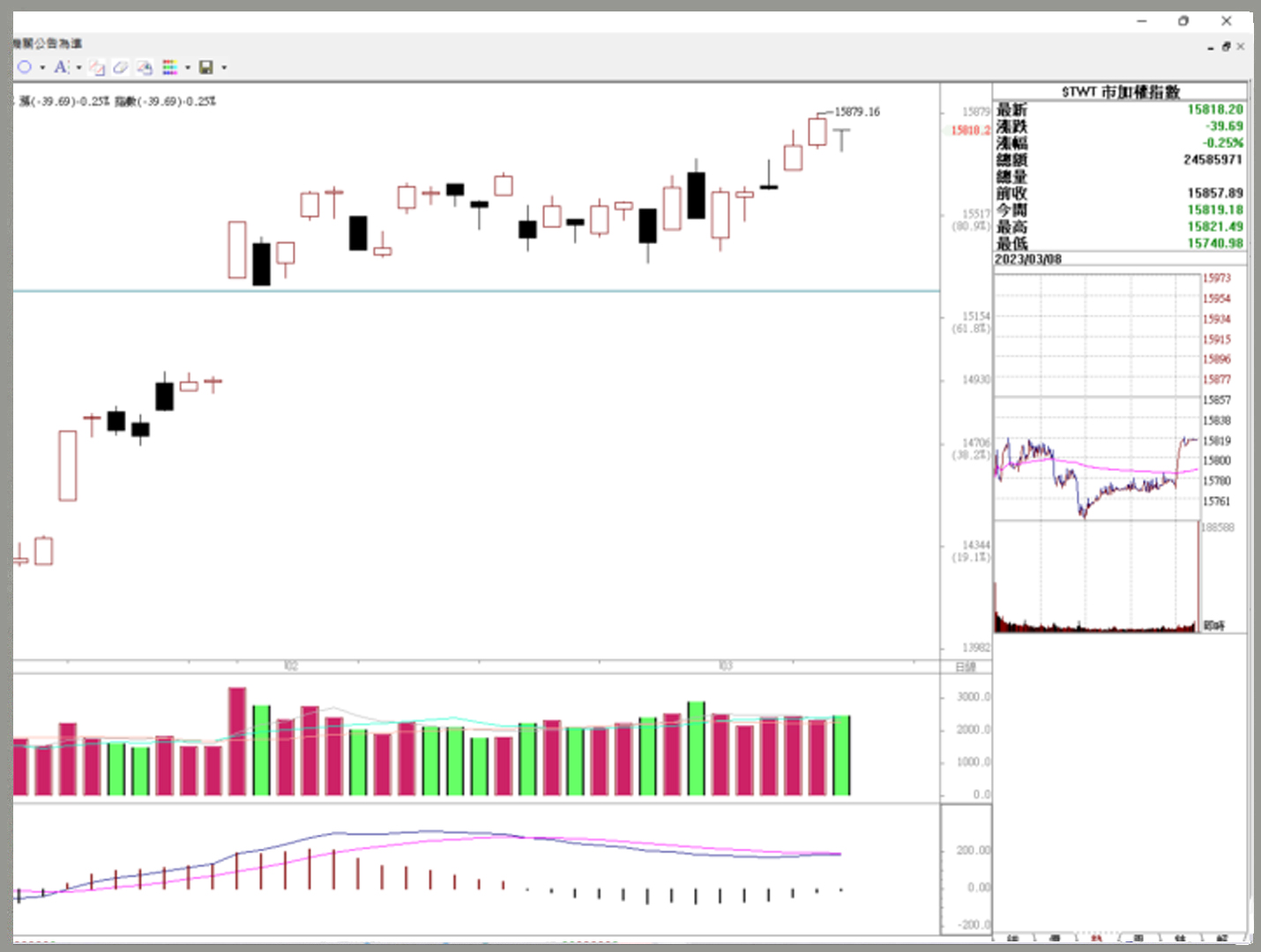Click the 14344 (19.1%) axis label

(x=971, y=551)
